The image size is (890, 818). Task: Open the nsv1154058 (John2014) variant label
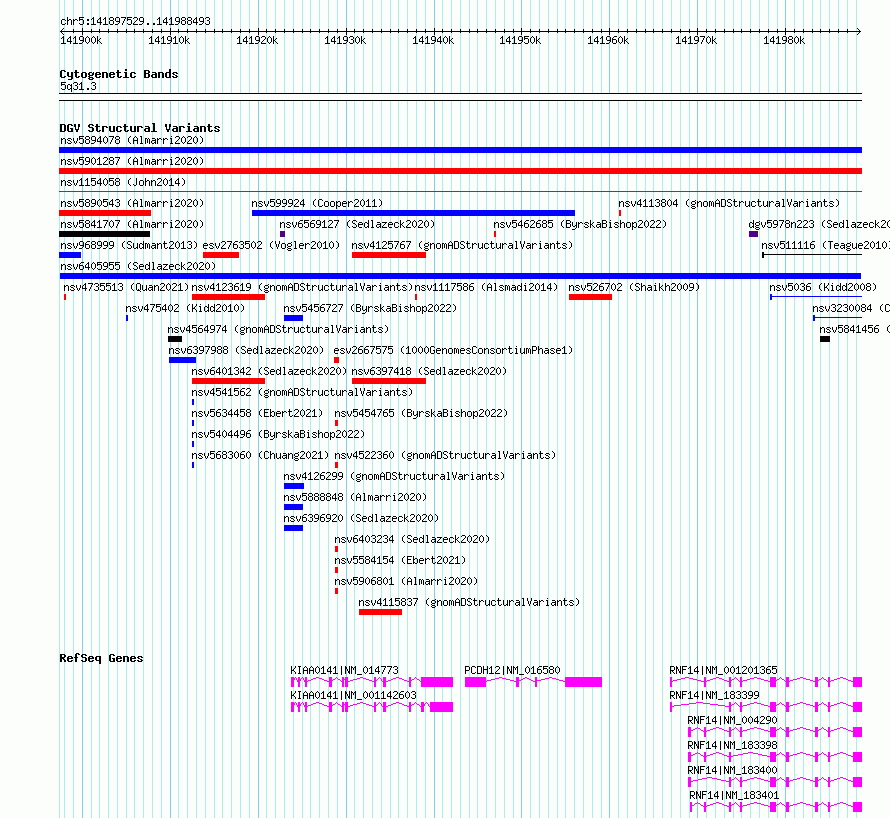click(x=123, y=182)
